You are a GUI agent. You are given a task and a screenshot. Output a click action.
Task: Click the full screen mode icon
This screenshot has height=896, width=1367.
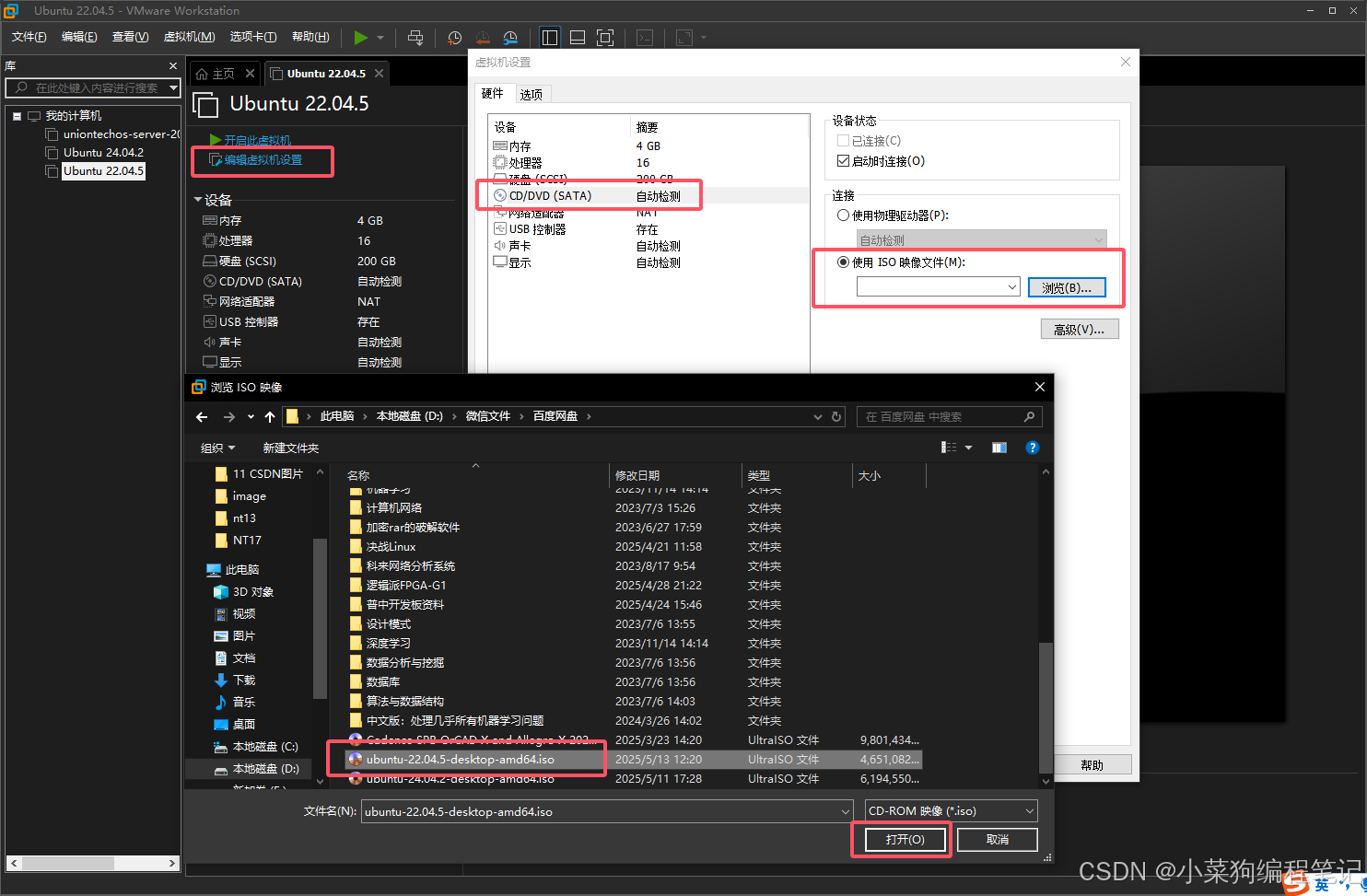pos(605,38)
